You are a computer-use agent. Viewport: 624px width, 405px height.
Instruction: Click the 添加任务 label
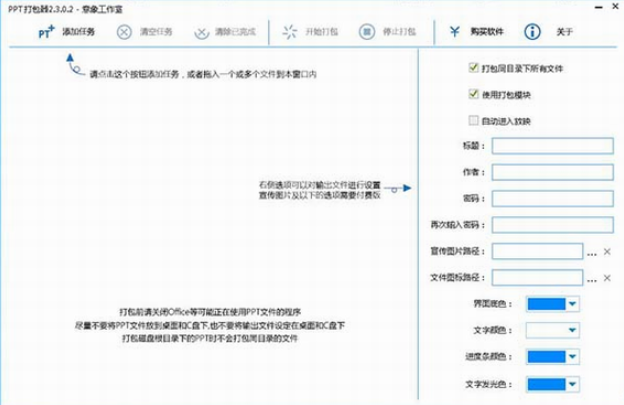(78, 32)
